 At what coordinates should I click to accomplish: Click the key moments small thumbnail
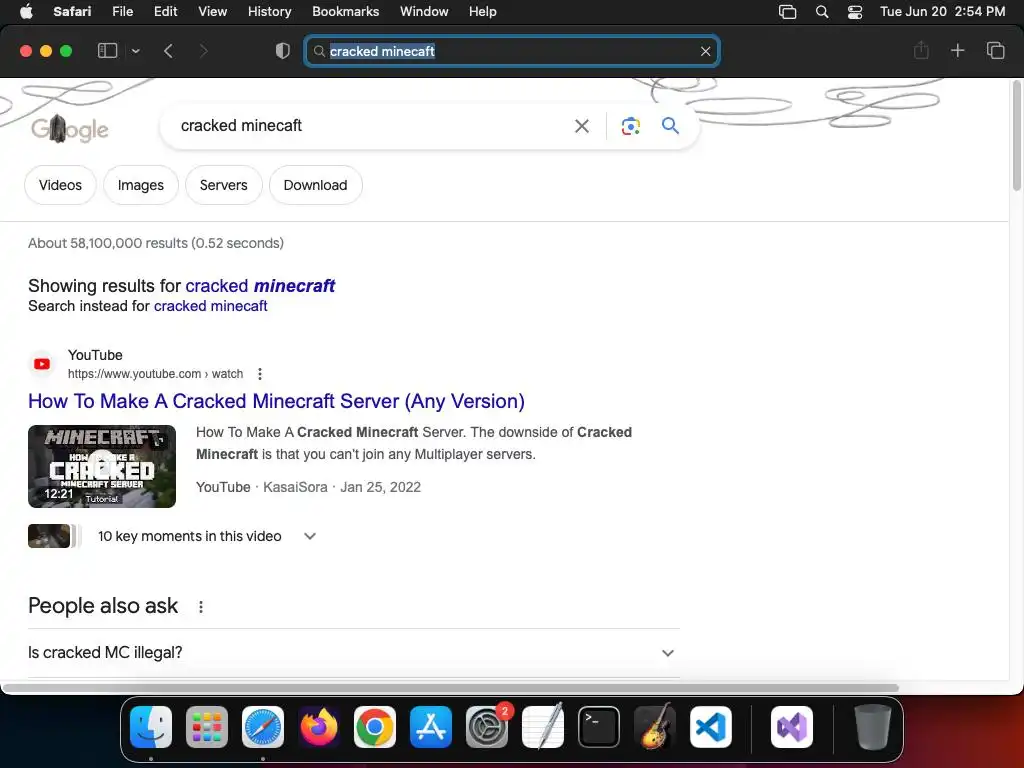point(49,536)
